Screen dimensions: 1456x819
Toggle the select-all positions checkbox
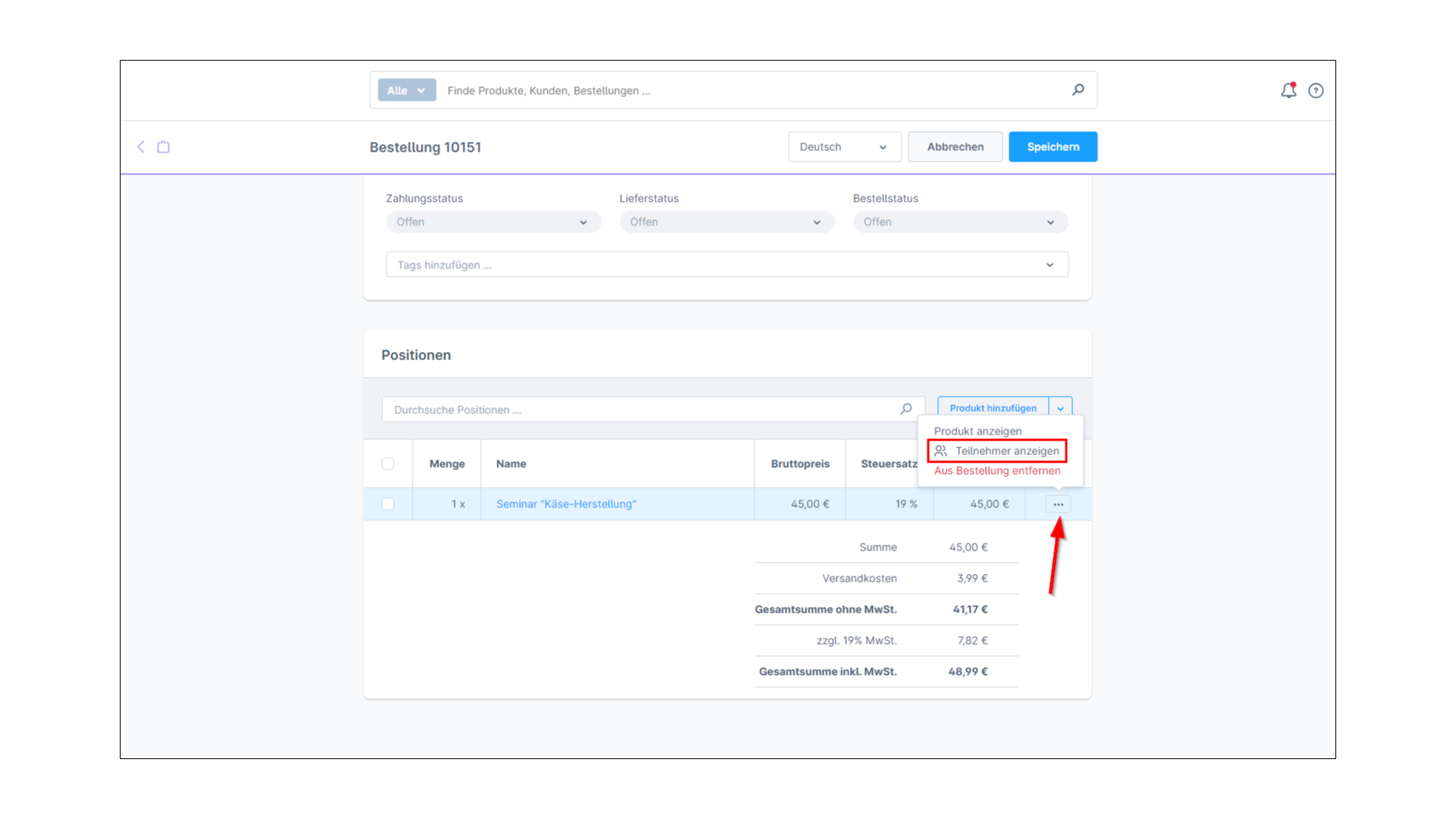pos(388,463)
